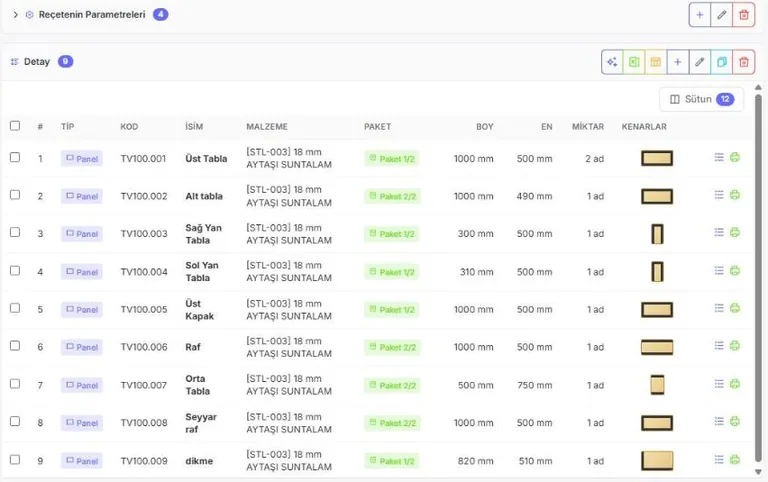Open list details icon for Sağ Yan Tabla
This screenshot has height=482, width=768.
click(x=719, y=232)
